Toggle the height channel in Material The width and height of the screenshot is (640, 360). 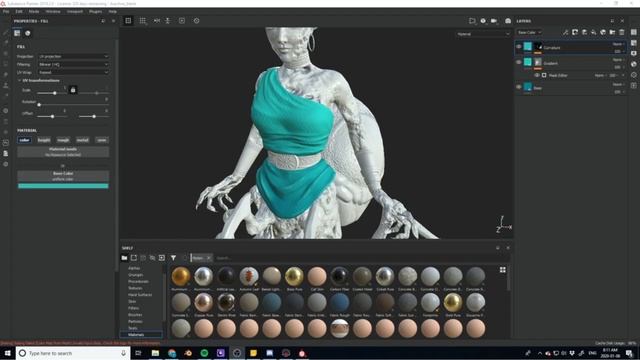click(x=44, y=140)
